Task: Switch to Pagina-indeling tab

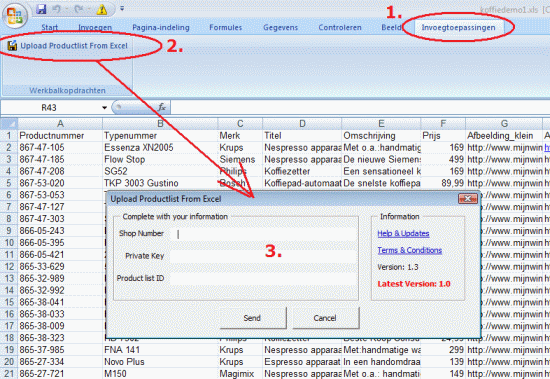Action: (161, 27)
